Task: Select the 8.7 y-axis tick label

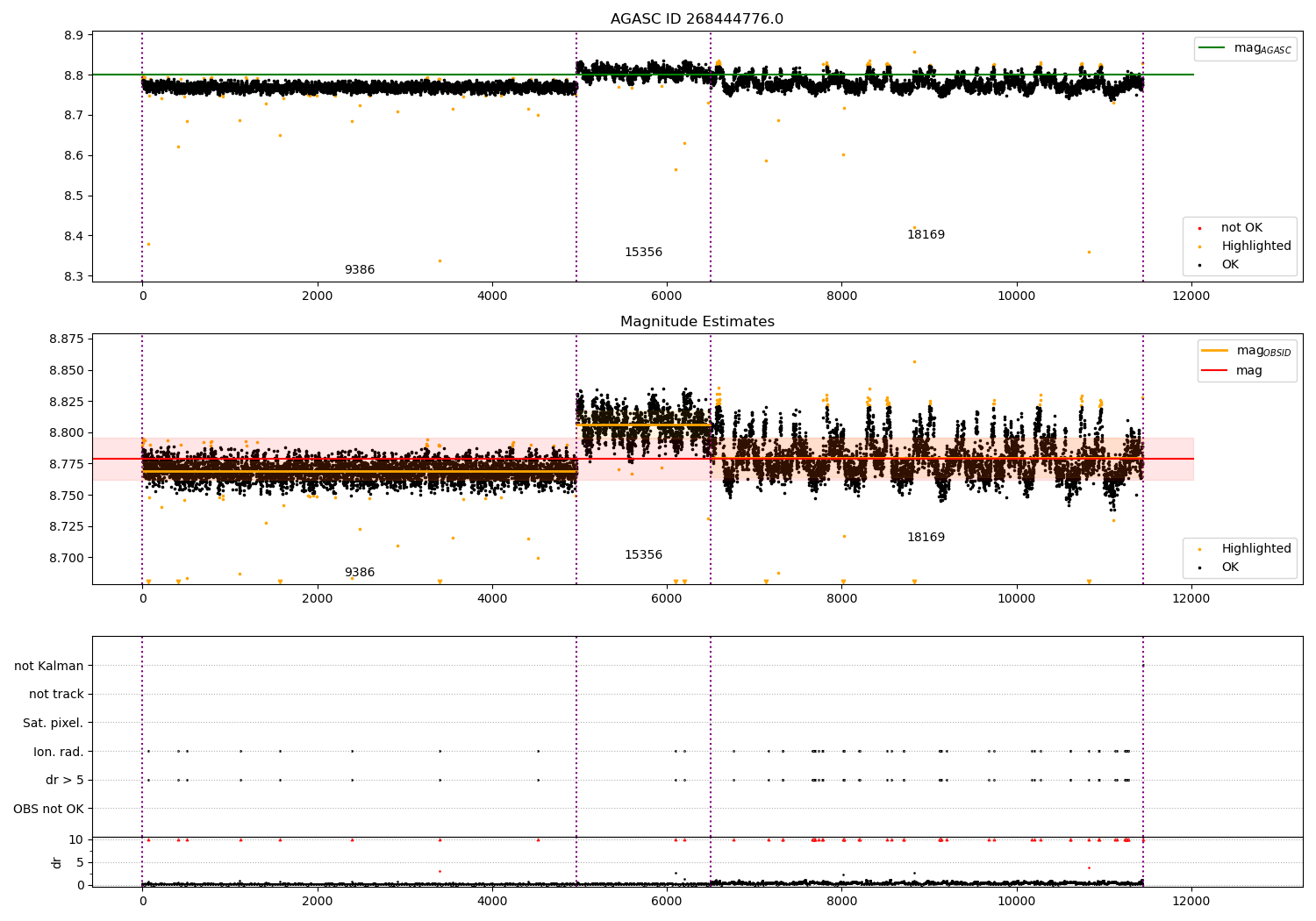Action: click(74, 116)
